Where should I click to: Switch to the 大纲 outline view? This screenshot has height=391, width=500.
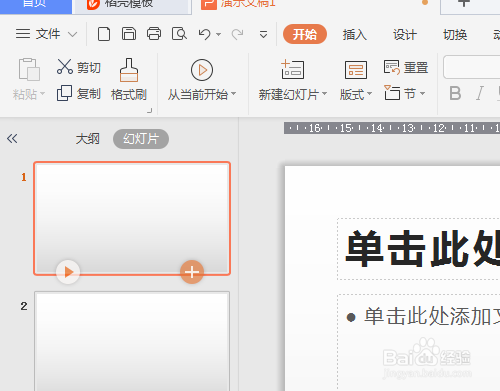(x=87, y=139)
